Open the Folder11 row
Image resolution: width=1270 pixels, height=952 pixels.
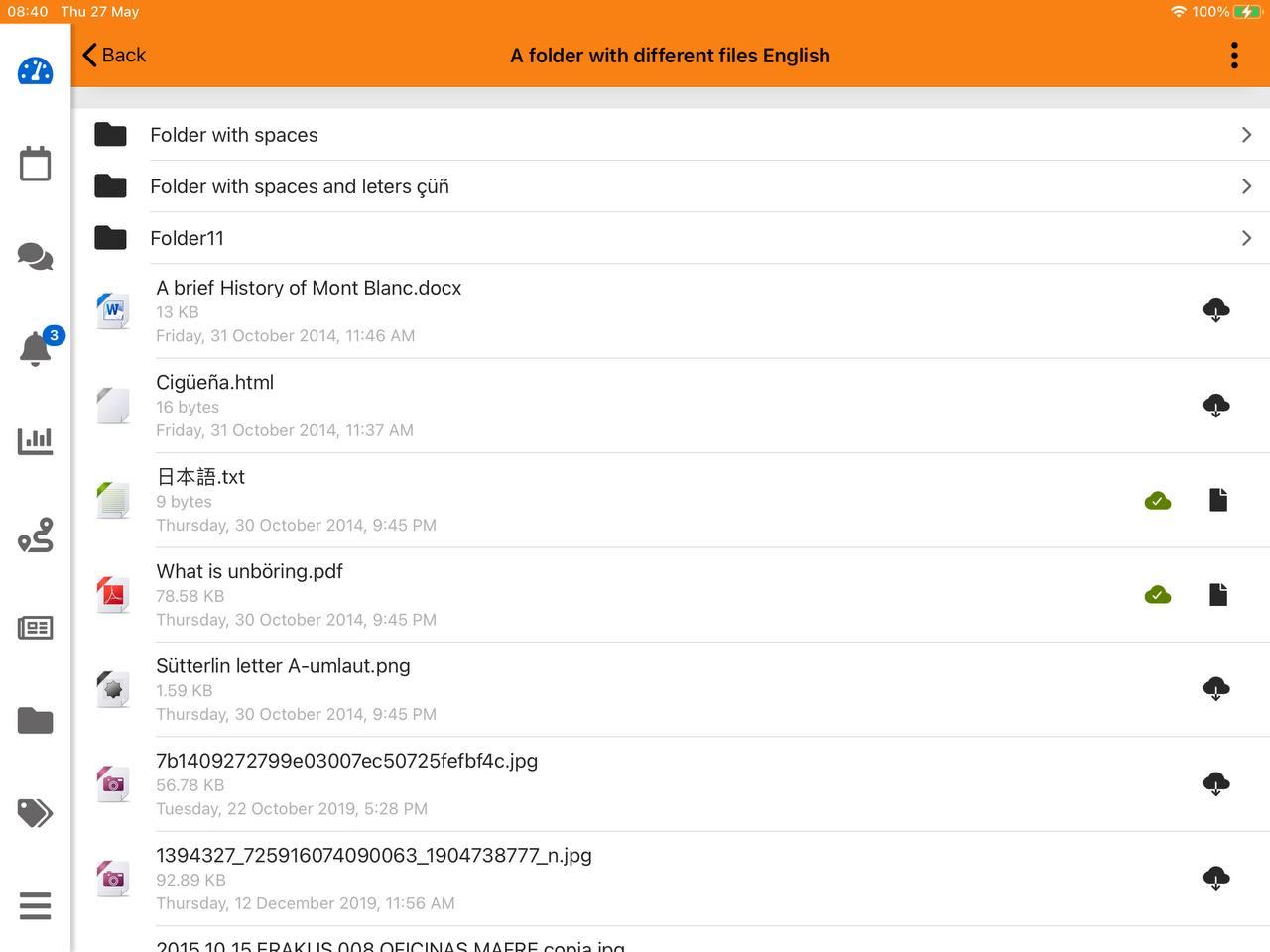[x=671, y=238]
